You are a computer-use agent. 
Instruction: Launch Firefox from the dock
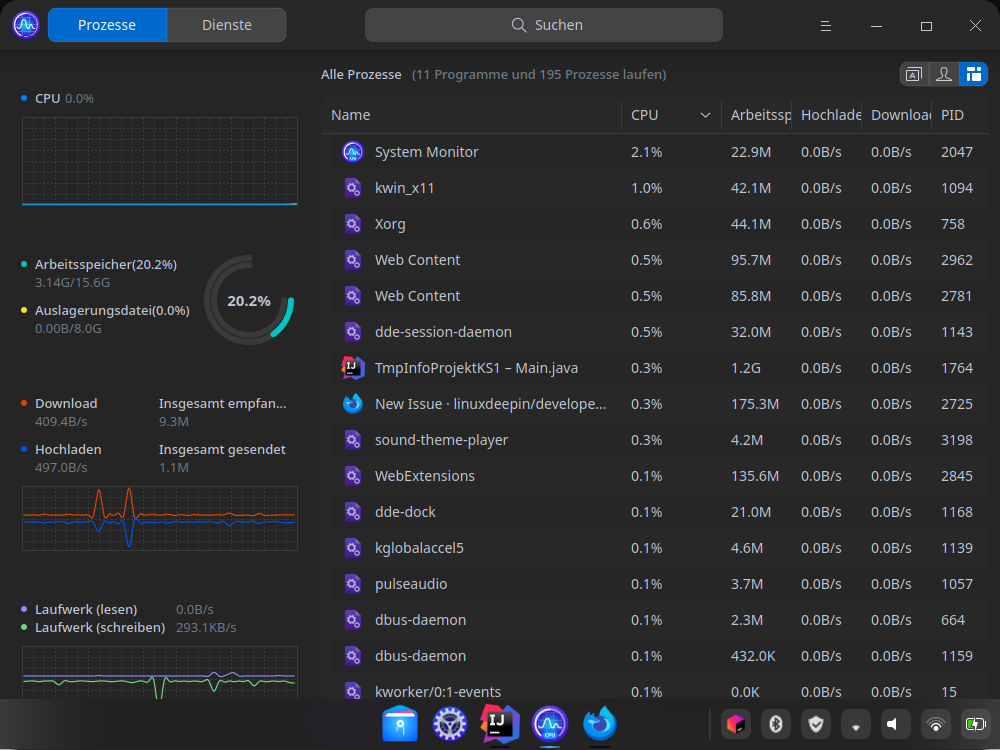[599, 723]
